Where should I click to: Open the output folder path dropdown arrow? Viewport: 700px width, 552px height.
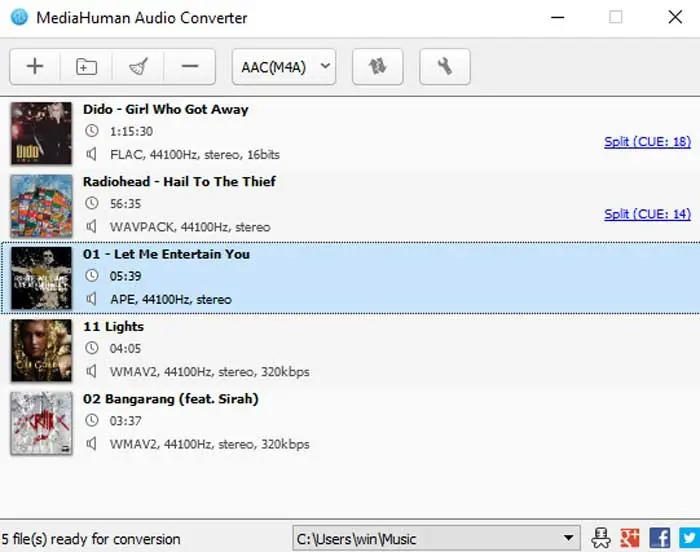click(568, 538)
